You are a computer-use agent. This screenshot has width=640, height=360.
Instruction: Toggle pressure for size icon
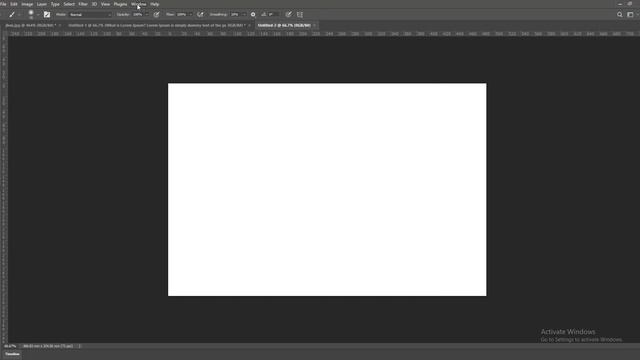pos(289,14)
